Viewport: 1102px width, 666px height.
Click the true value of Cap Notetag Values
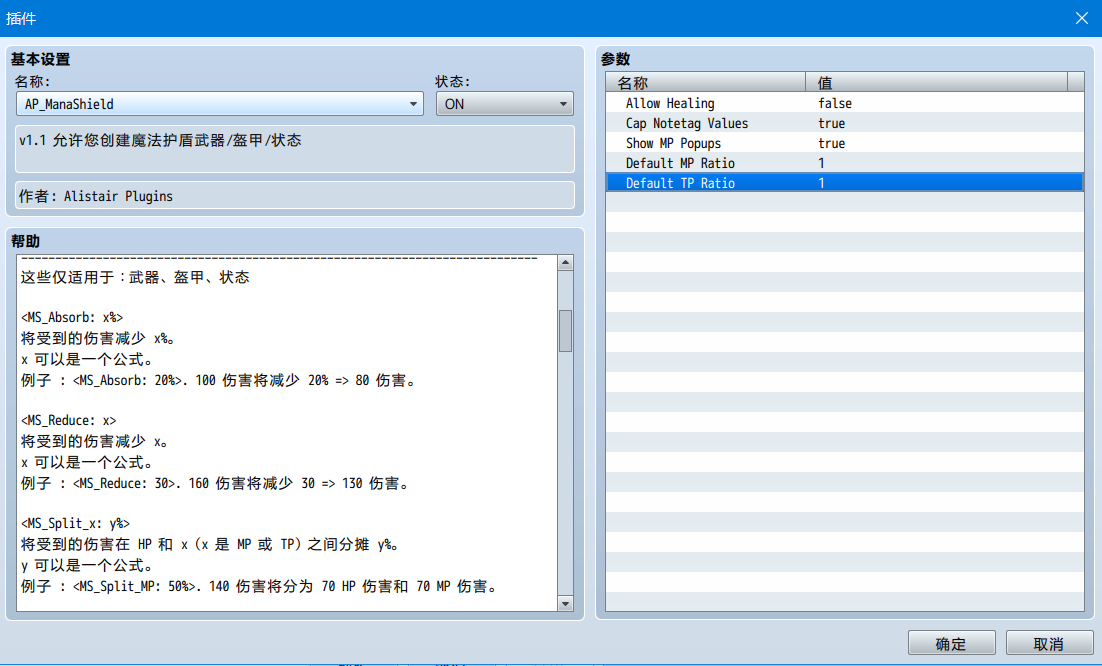(x=831, y=123)
